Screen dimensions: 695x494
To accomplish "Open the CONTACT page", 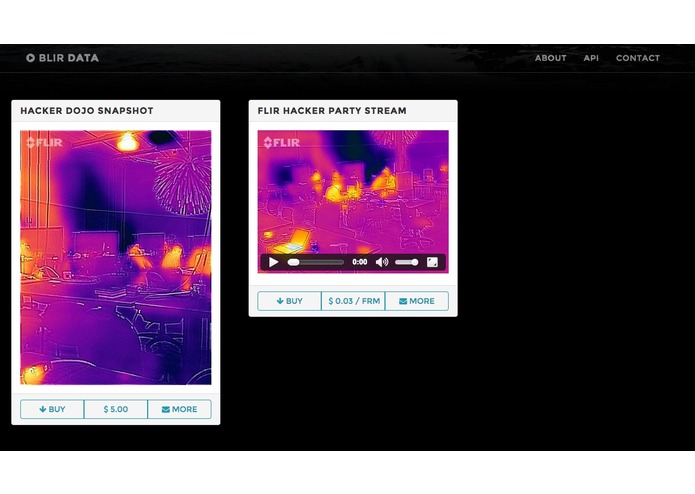I will [637, 58].
